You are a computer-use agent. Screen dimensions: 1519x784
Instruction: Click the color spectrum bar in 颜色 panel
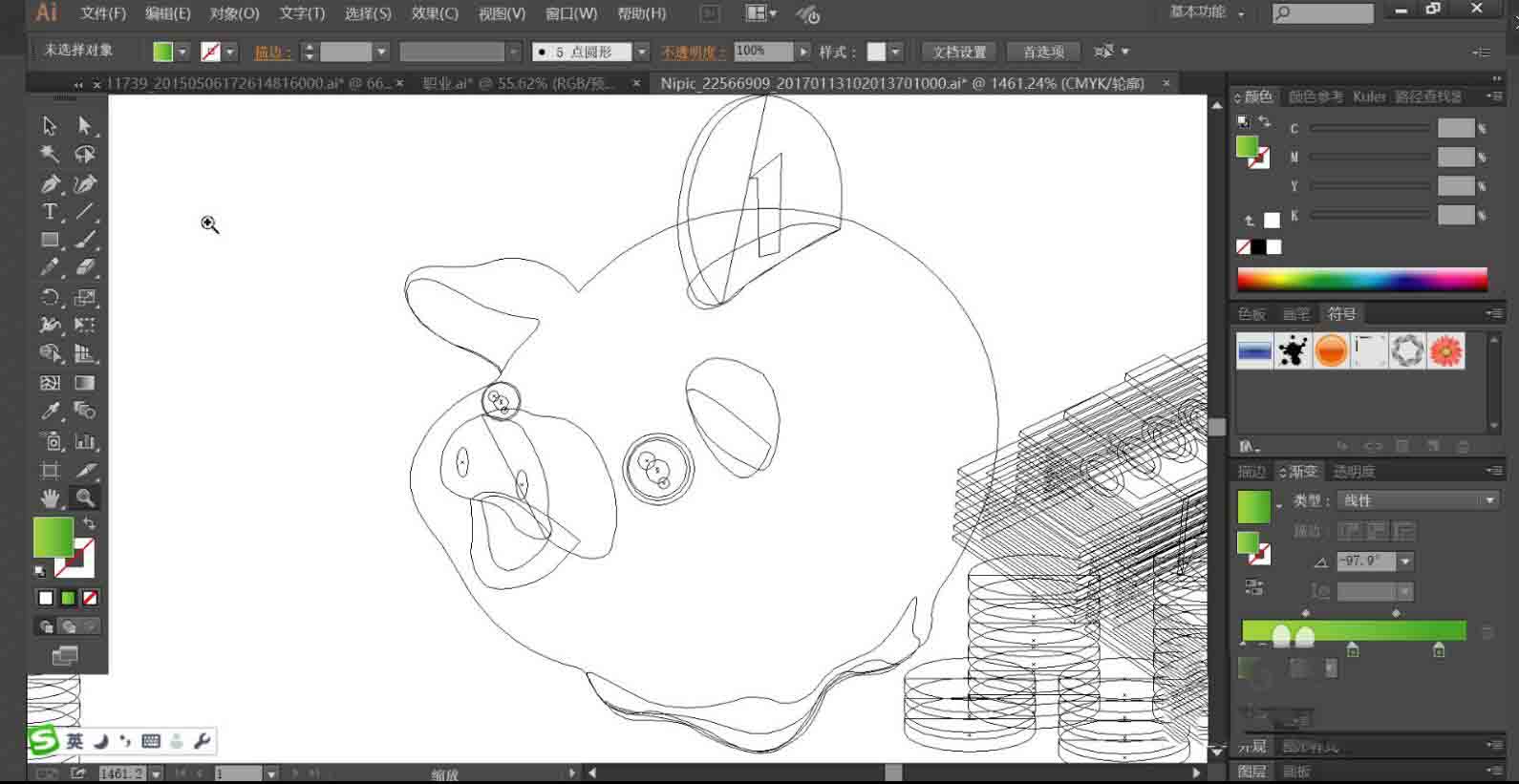[x=1362, y=279]
